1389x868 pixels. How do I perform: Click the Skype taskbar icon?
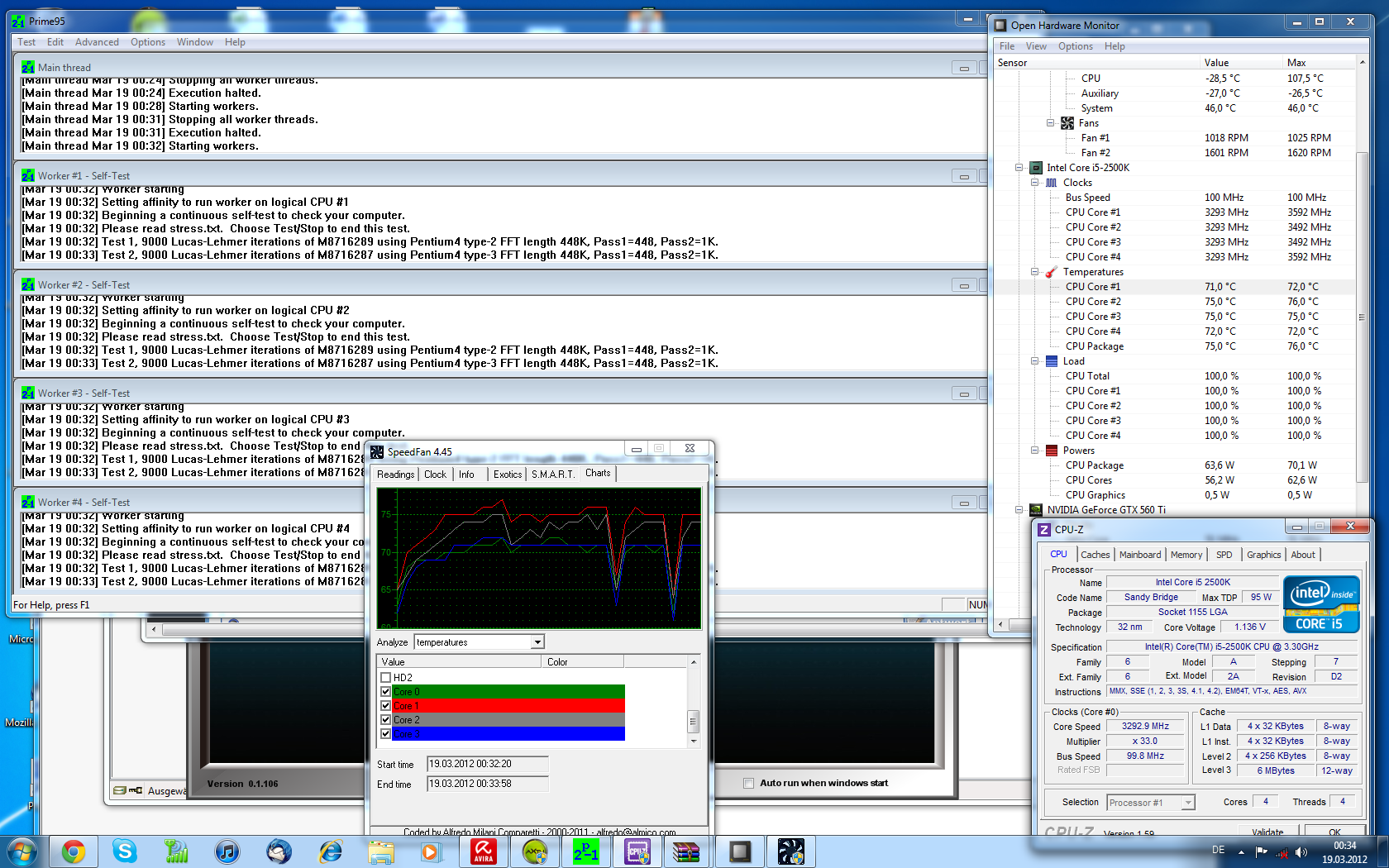point(125,851)
